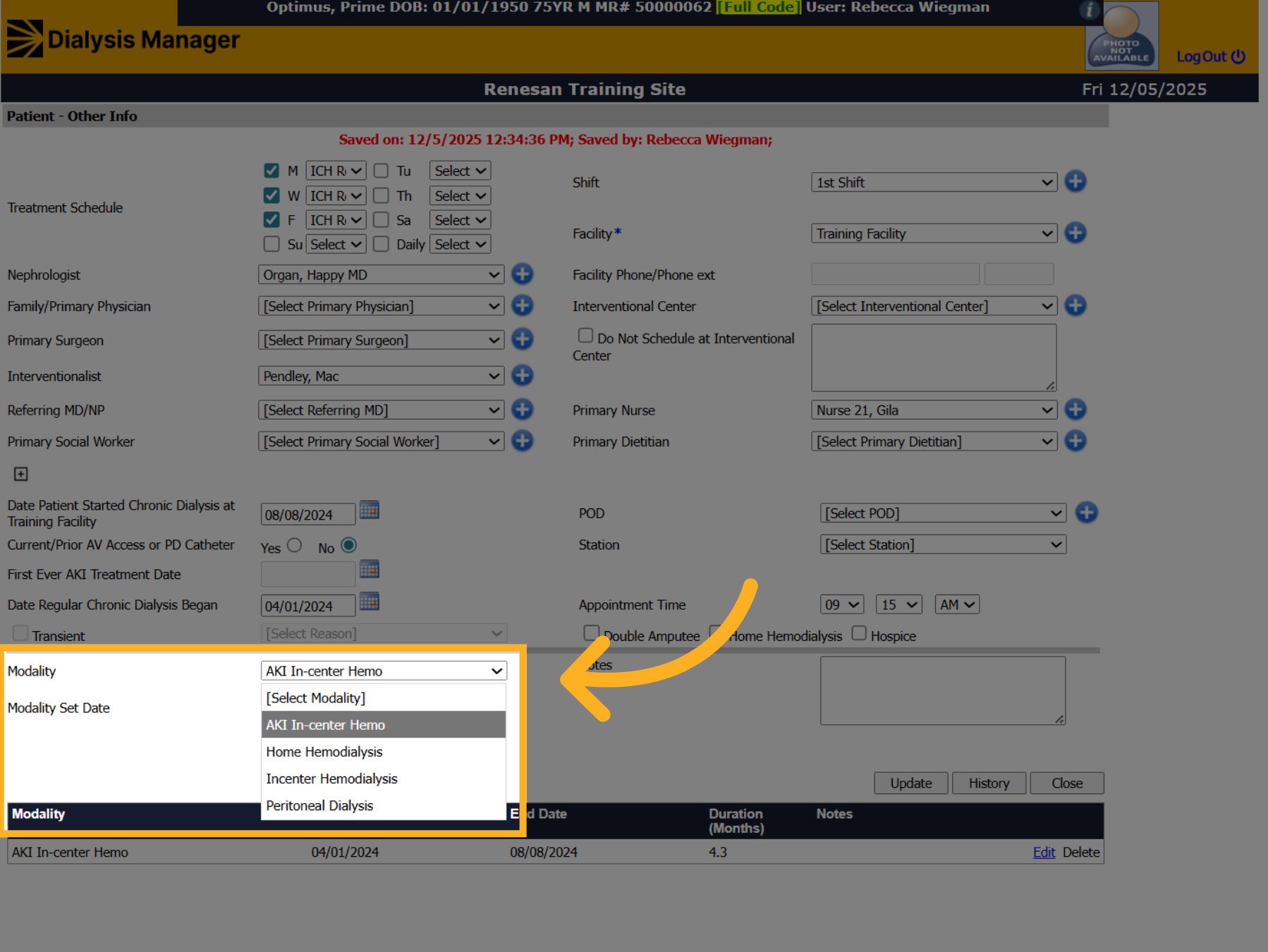Uncheck the Monday treatment checkbox
The width and height of the screenshot is (1268, 952).
tap(272, 171)
